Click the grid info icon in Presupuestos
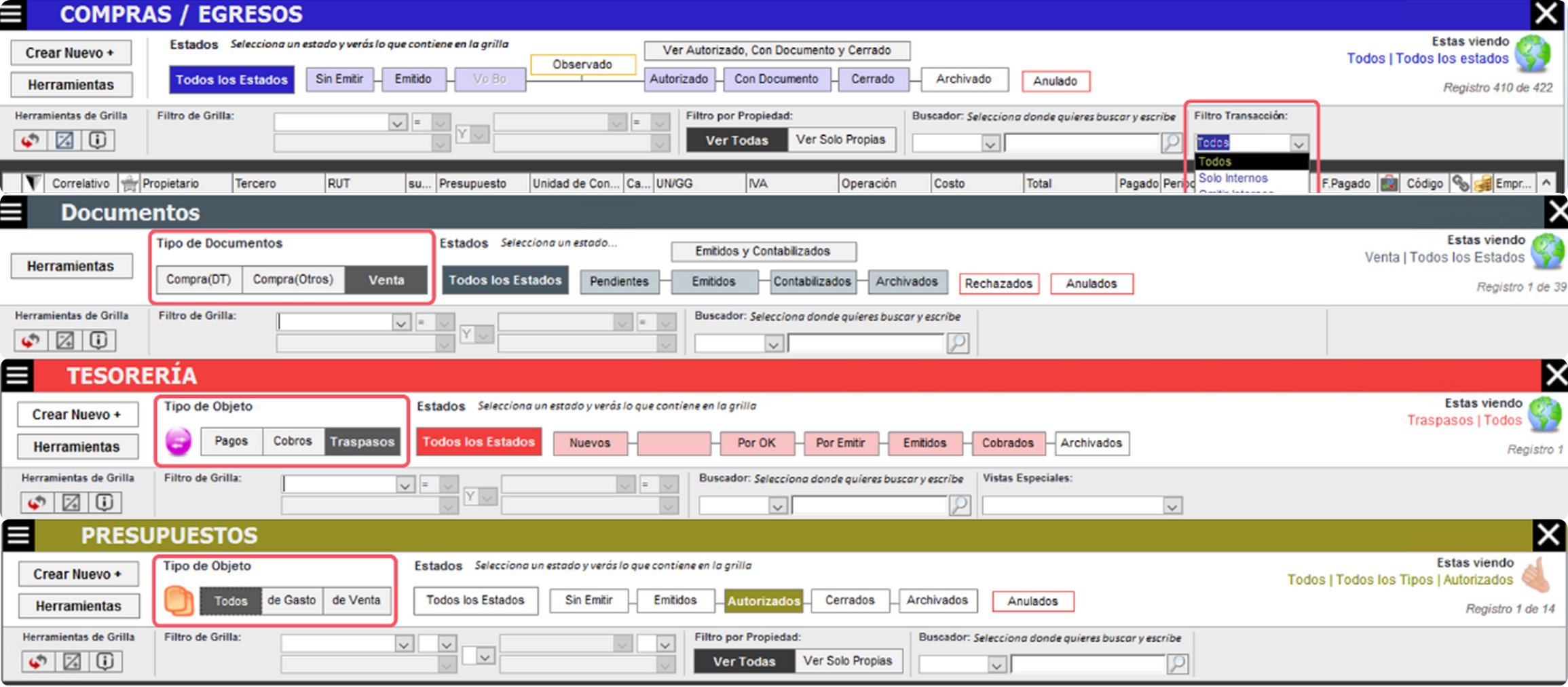 tap(105, 661)
